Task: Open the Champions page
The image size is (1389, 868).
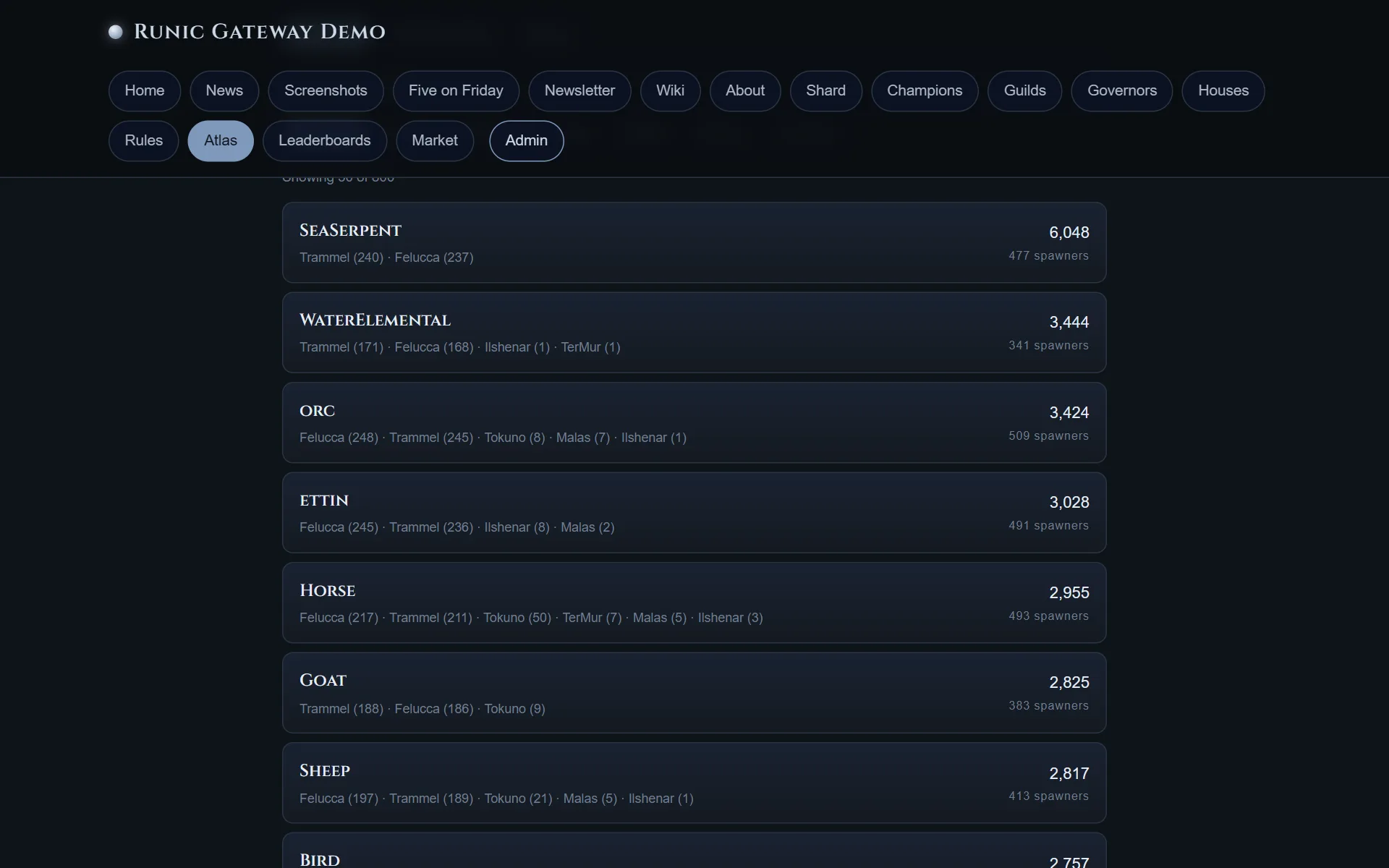Action: [x=925, y=91]
